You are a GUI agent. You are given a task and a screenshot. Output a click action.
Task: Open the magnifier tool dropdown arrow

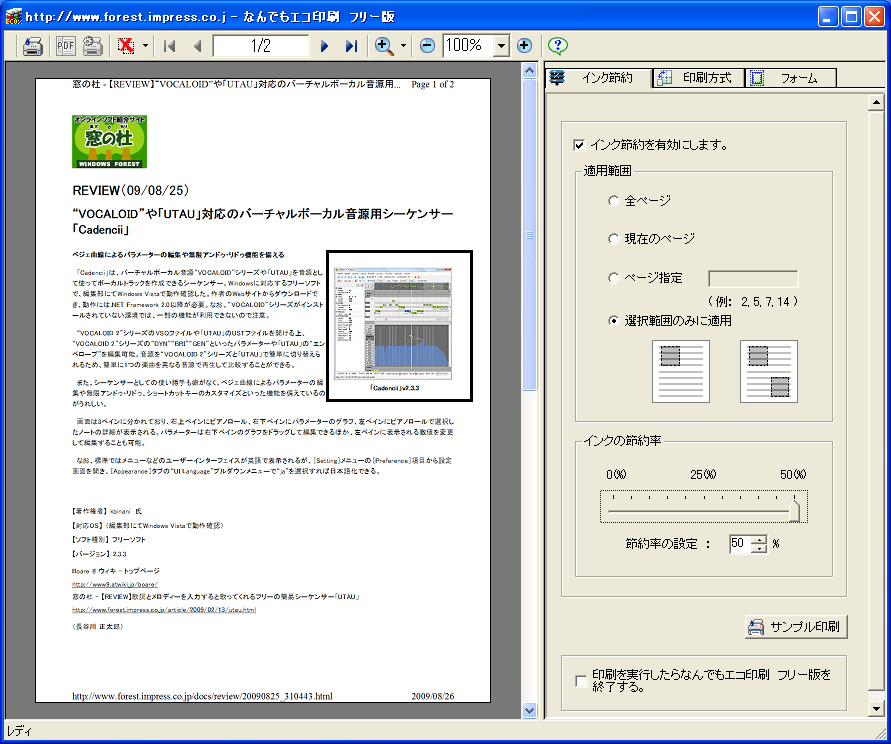click(403, 45)
